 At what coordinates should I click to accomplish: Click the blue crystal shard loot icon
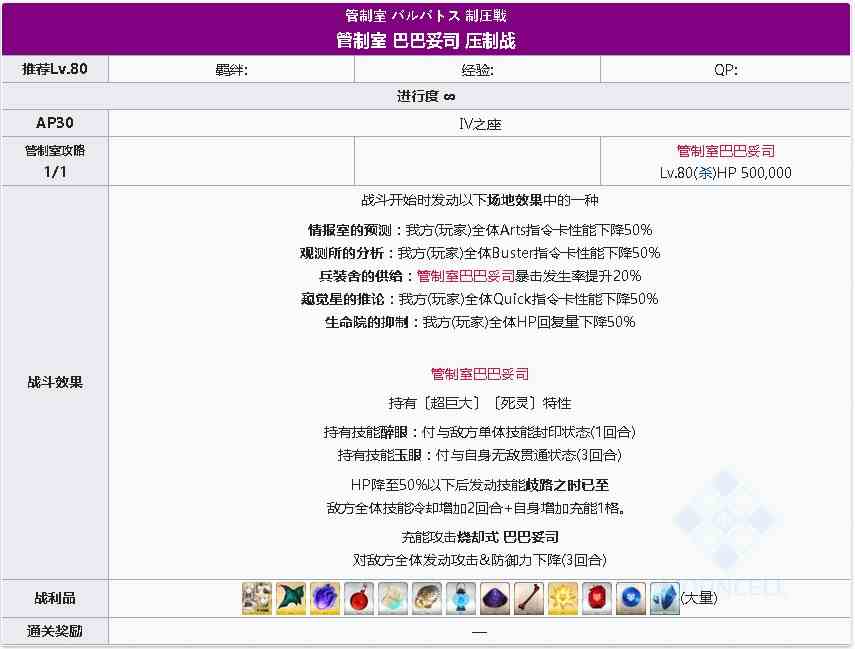(x=665, y=598)
